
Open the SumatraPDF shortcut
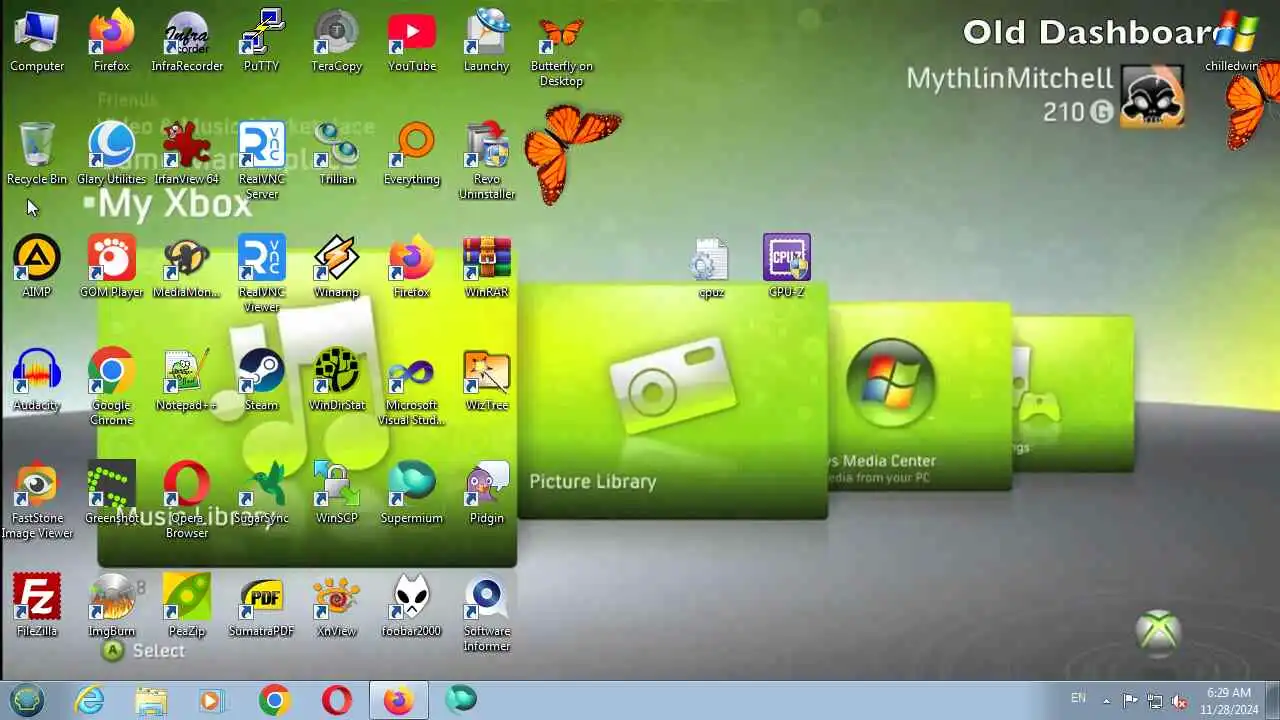[x=261, y=606]
